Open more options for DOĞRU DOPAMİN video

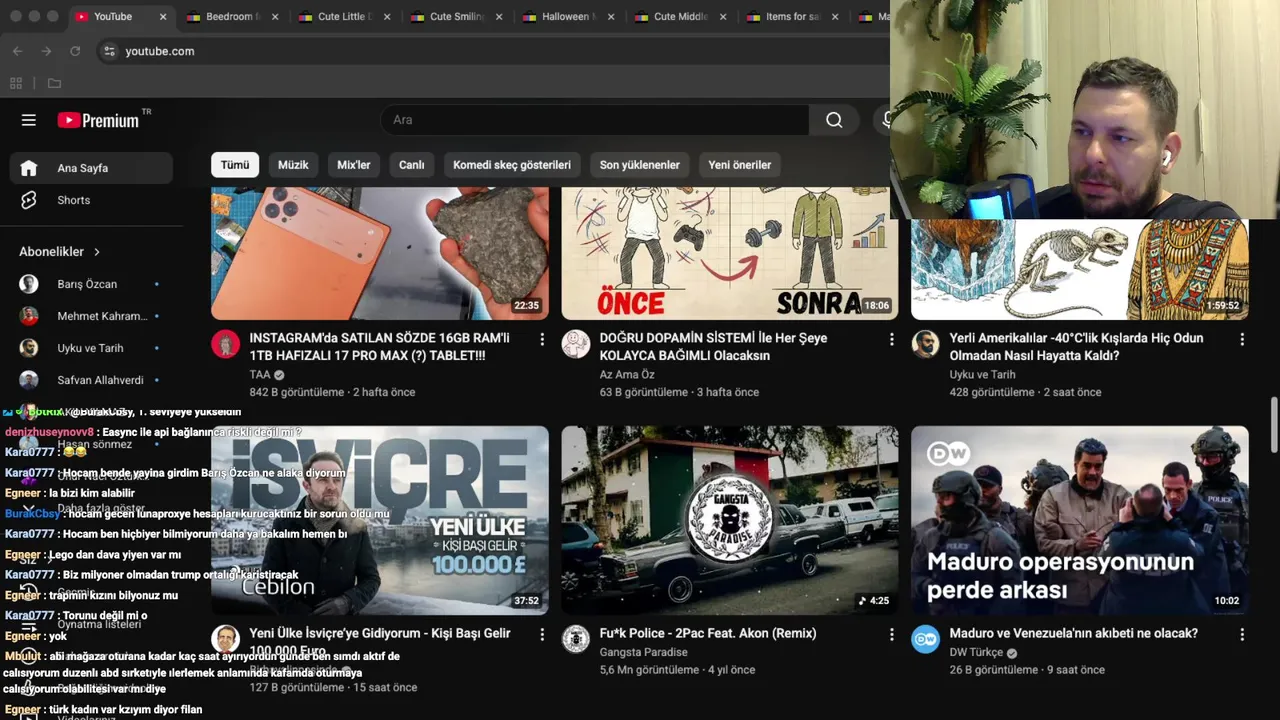[892, 340]
